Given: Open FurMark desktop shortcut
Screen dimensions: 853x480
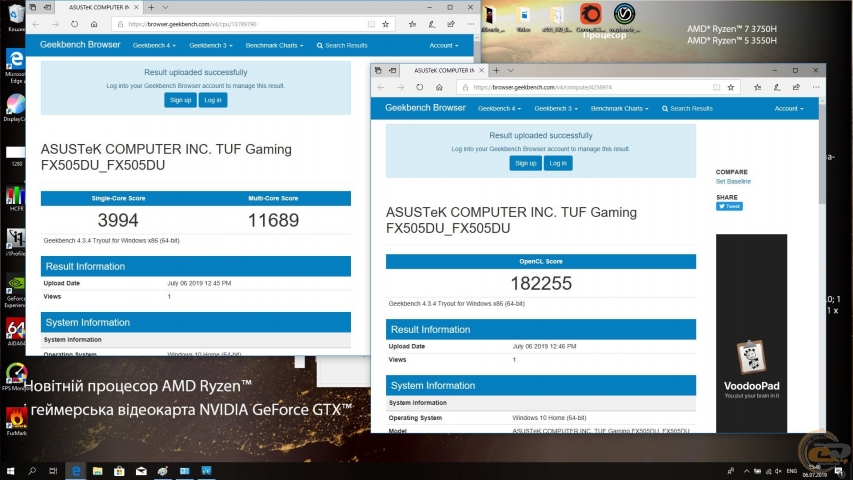Looking at the screenshot, I should point(16,421).
